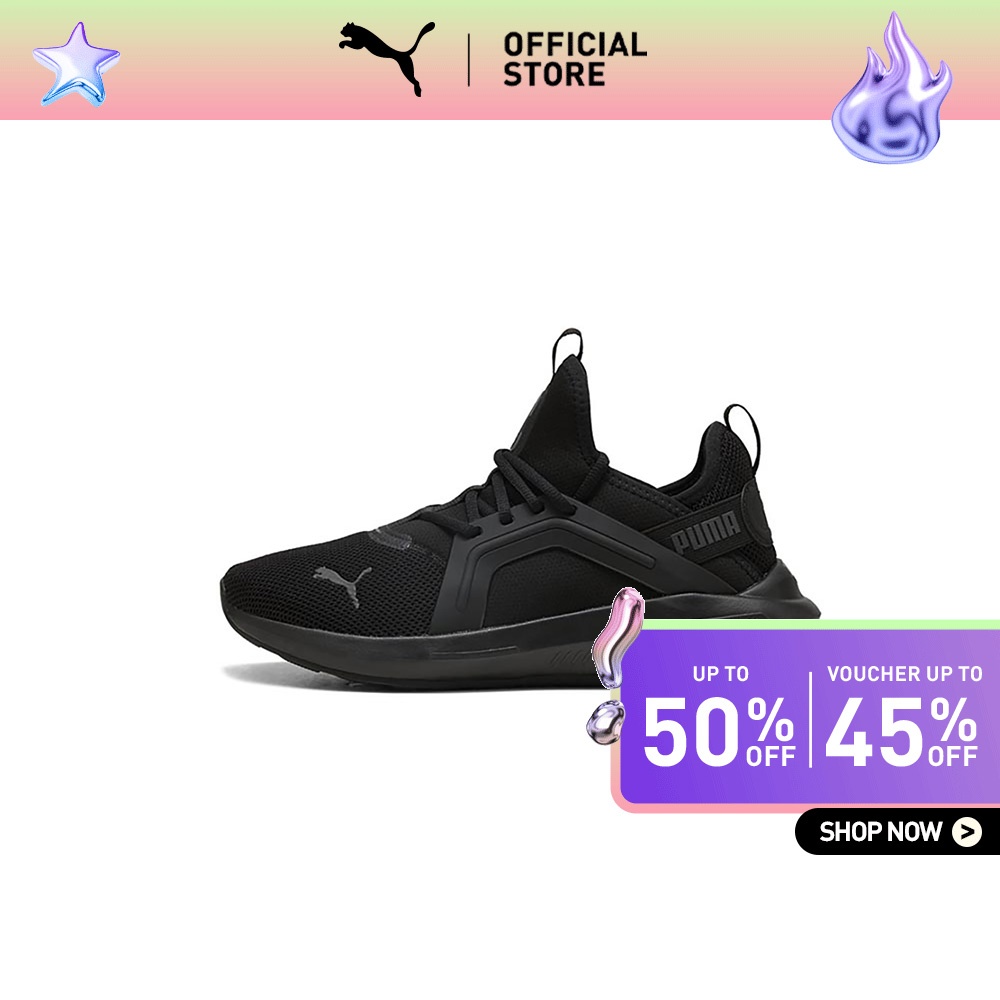The height and width of the screenshot is (1000, 1000).
Task: Click the shoe's front tongue pull loop
Action: 567,348
